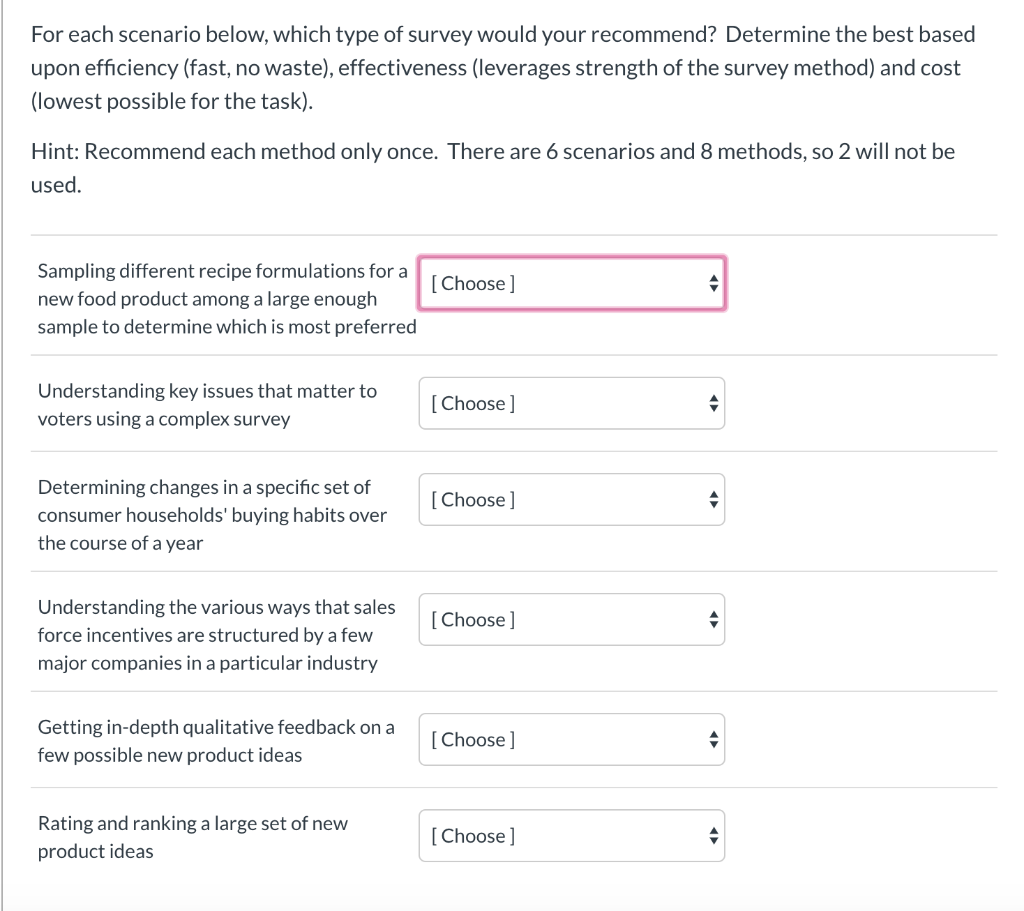Click the arrow icon on the sales force incentives dropdown
Image resolution: width=1024 pixels, height=911 pixels.
pyautogui.click(x=714, y=619)
